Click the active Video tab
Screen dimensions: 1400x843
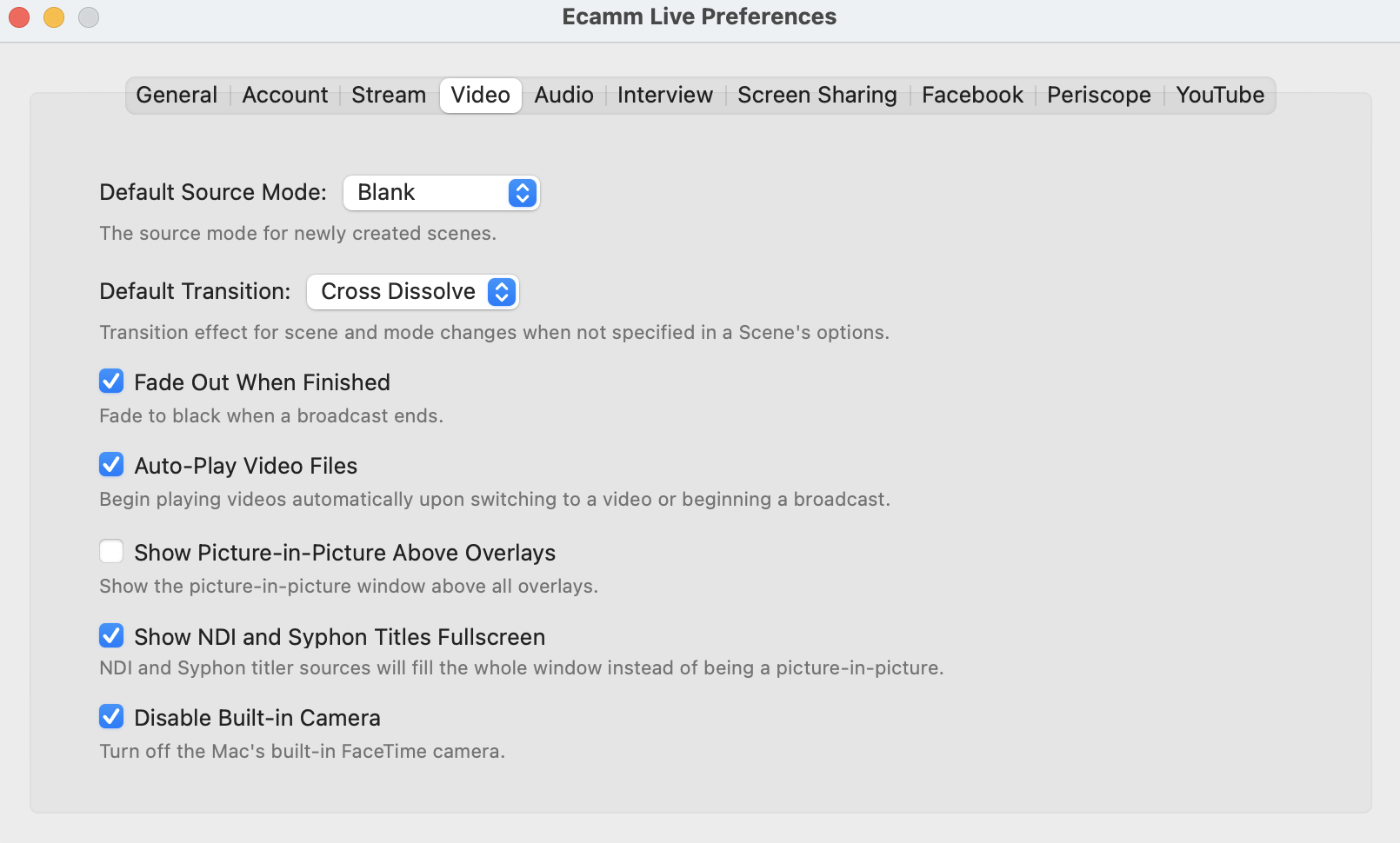click(480, 95)
